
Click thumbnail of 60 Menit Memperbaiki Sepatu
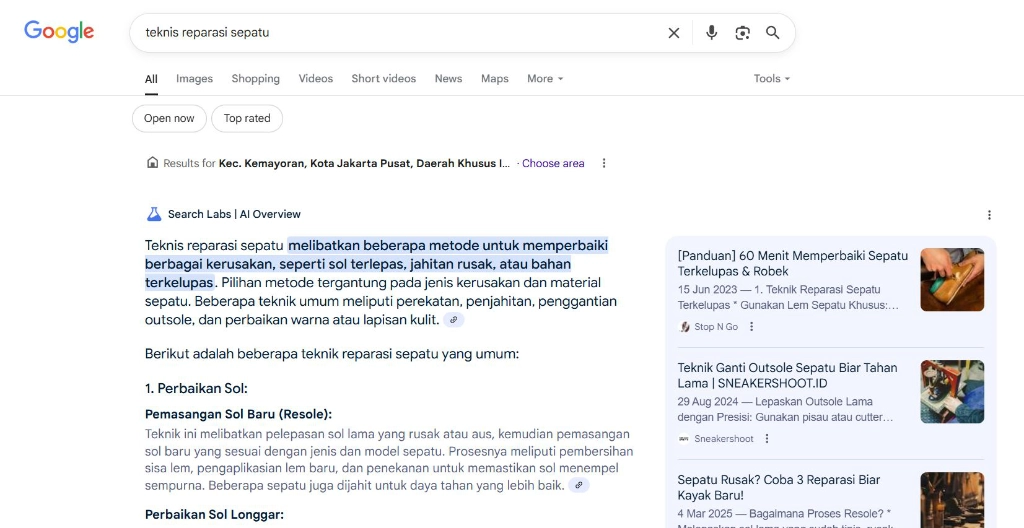(x=952, y=280)
